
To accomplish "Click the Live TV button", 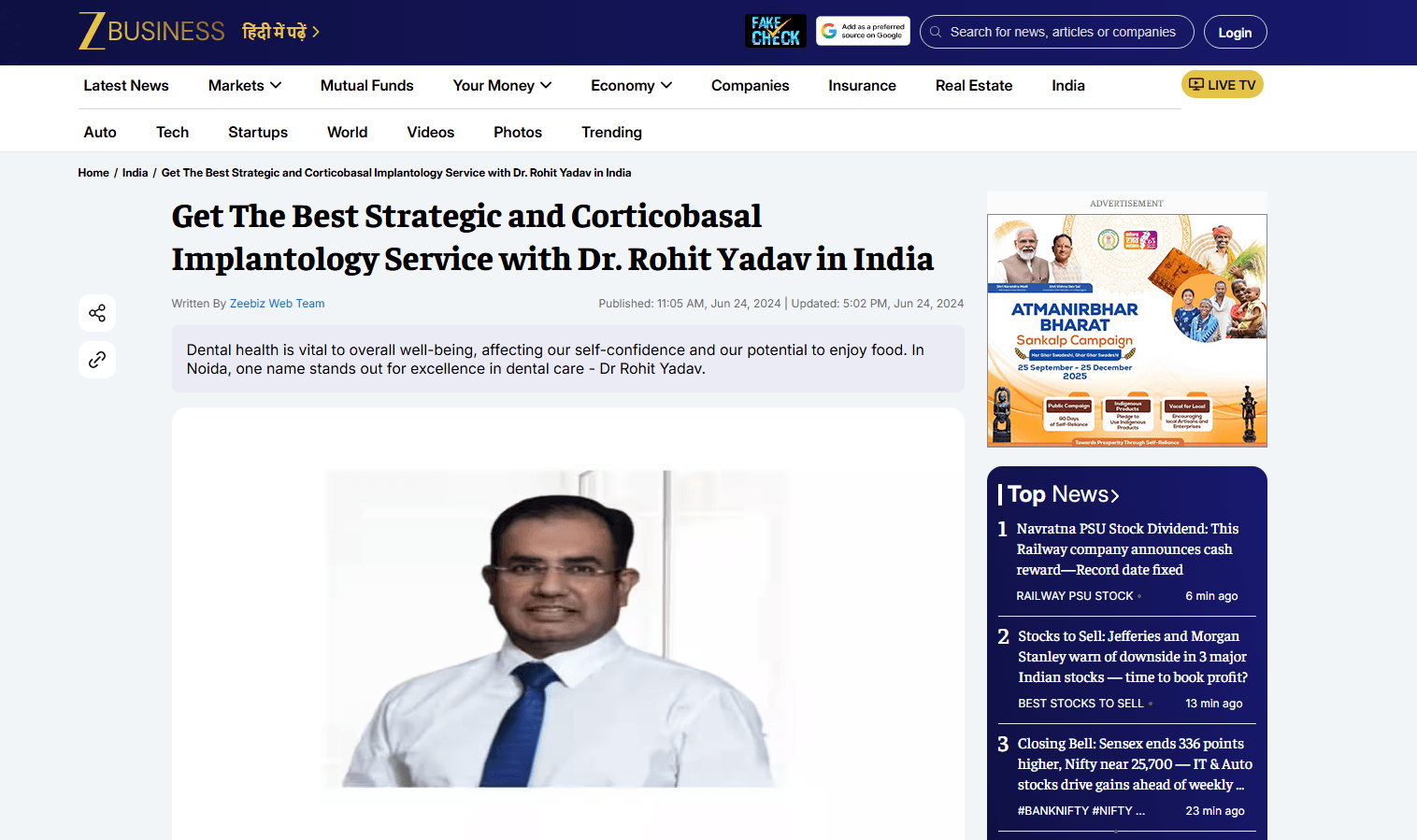I will [x=1222, y=85].
